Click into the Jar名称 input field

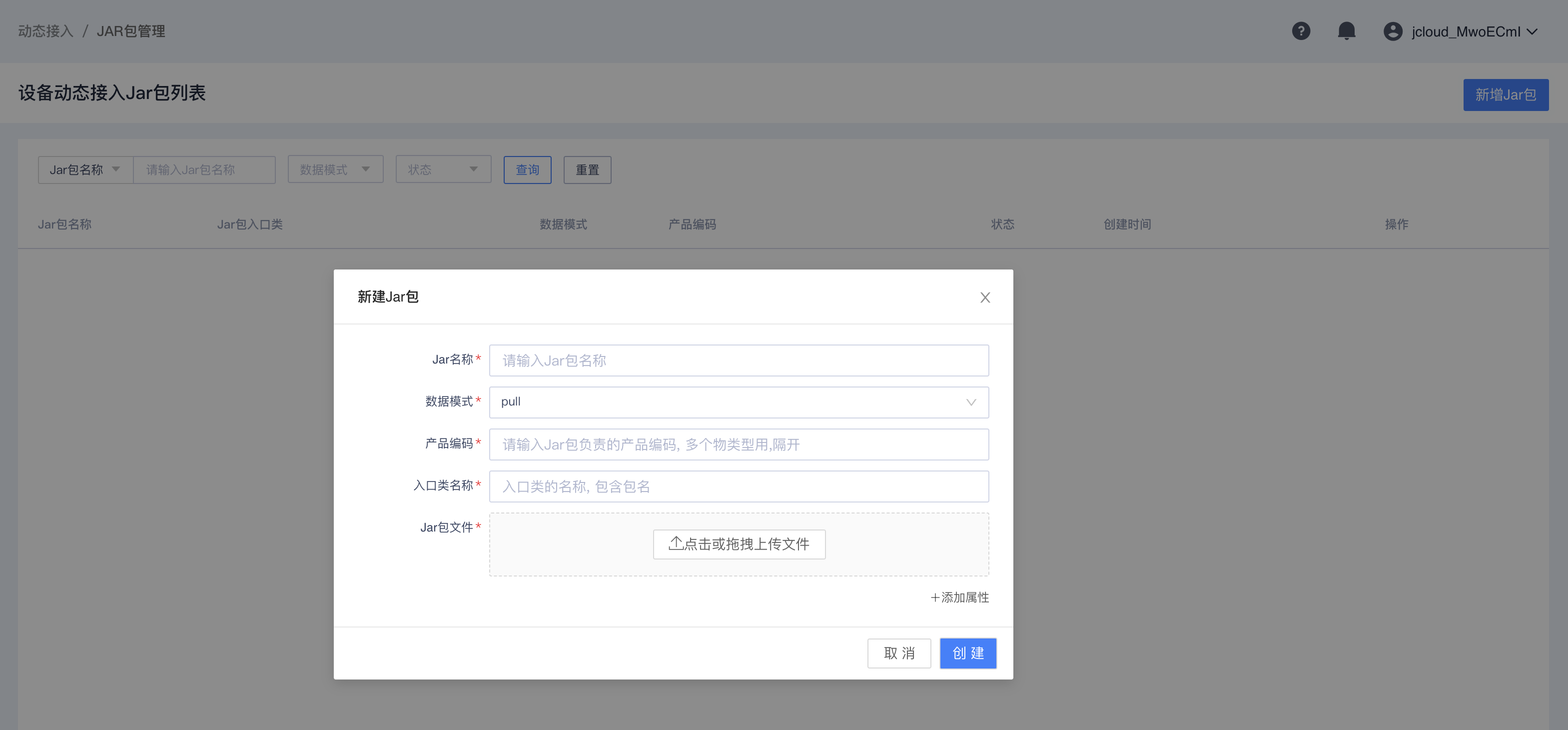tap(739, 360)
